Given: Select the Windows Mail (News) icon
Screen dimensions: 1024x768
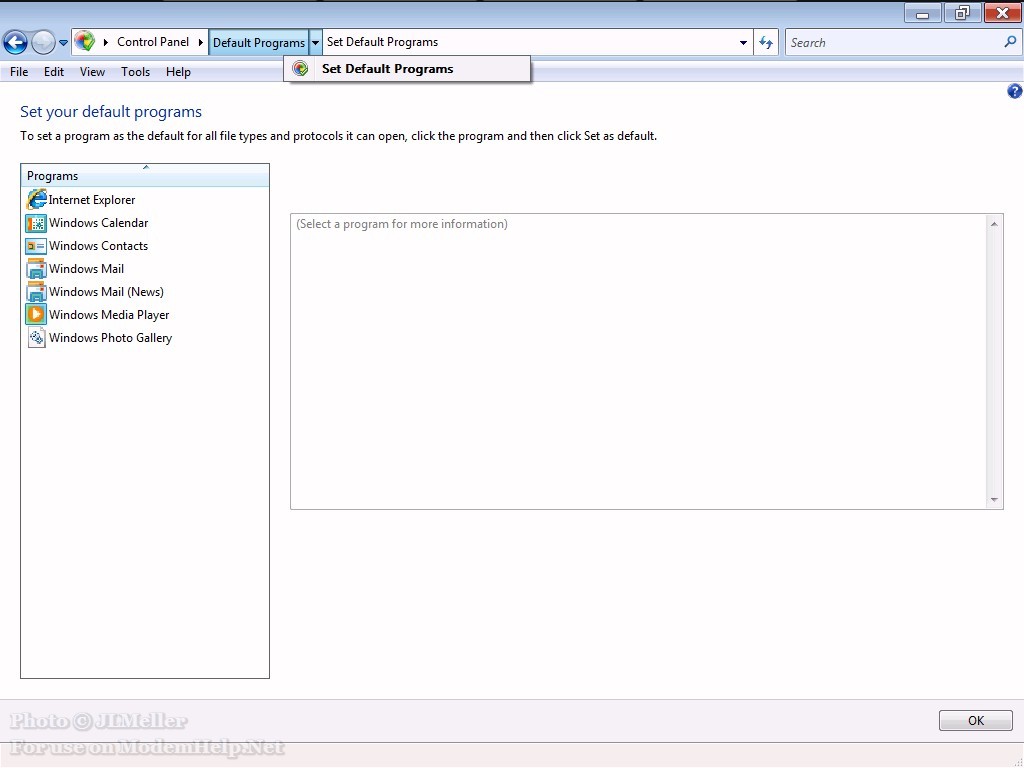Looking at the screenshot, I should click(x=36, y=291).
